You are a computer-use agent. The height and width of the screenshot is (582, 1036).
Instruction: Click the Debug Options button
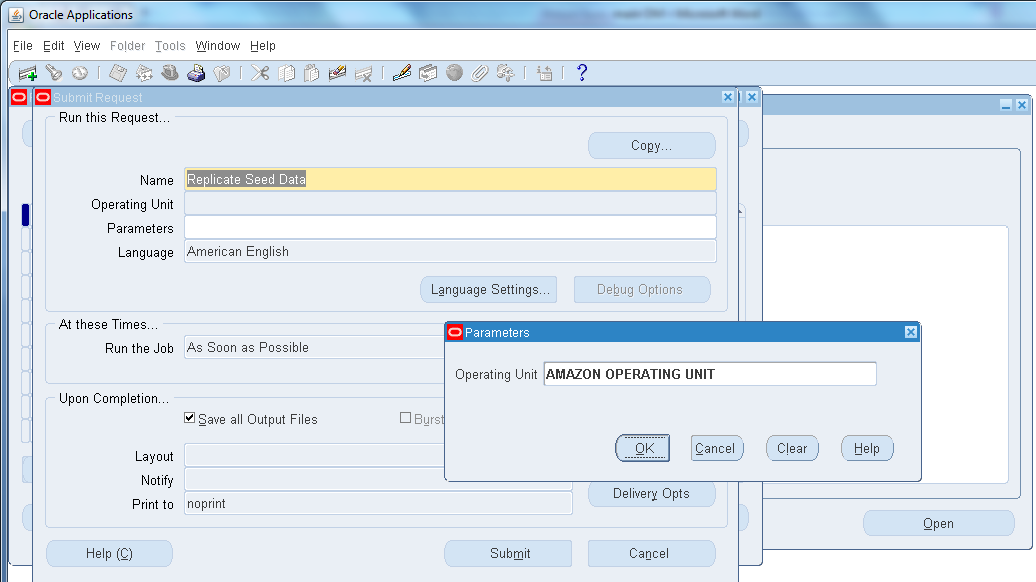(x=642, y=289)
